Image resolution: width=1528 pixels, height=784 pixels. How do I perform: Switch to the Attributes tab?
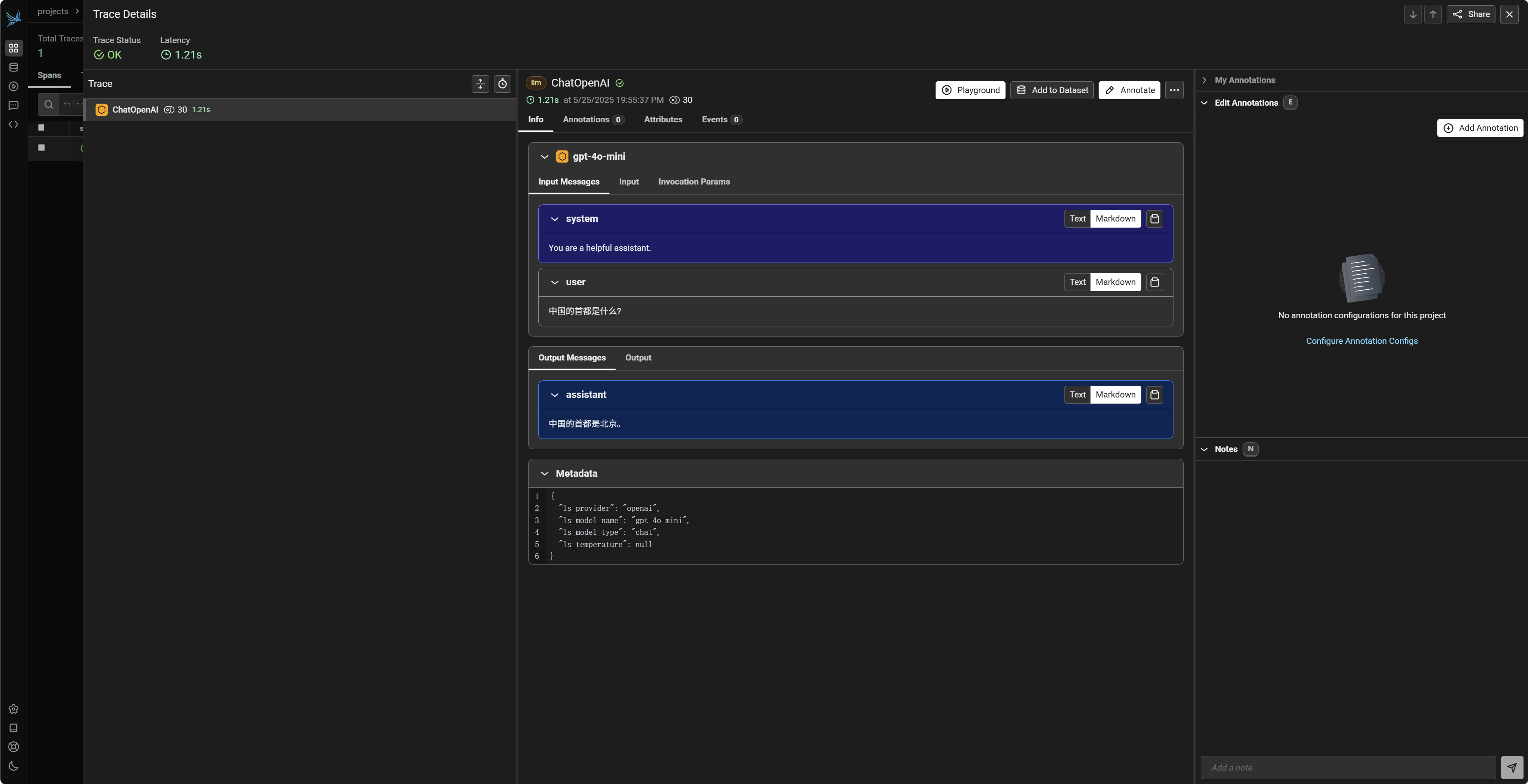pyautogui.click(x=663, y=120)
